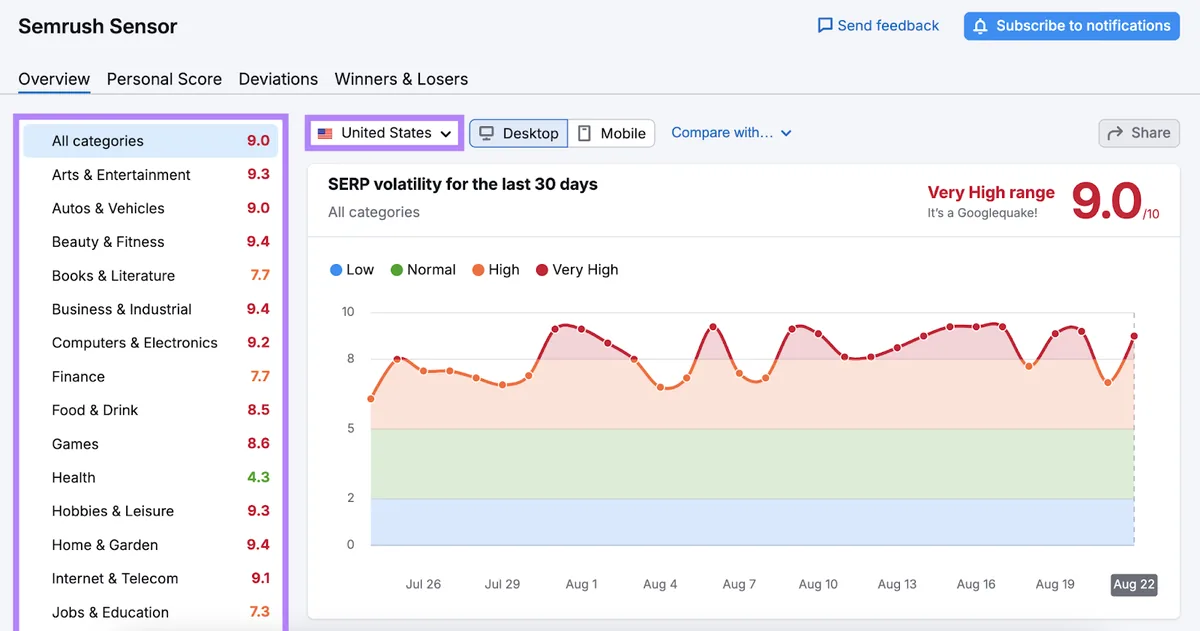The height and width of the screenshot is (631, 1200).
Task: Click the Share arrow icon
Action: pyautogui.click(x=1115, y=133)
